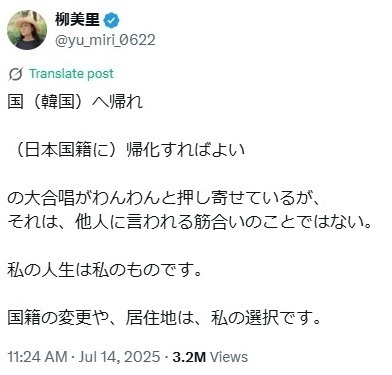Click the Translate post slashed-circle icon
The height and width of the screenshot is (375, 392).
click(16, 74)
